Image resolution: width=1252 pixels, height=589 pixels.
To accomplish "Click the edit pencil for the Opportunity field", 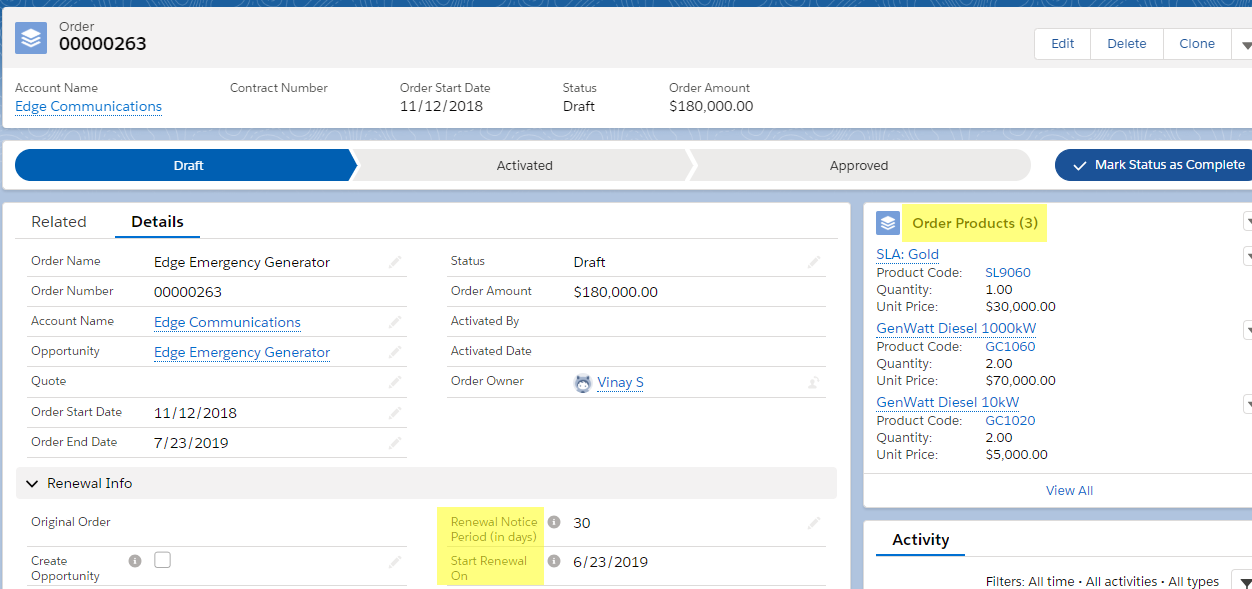I will click(x=395, y=352).
